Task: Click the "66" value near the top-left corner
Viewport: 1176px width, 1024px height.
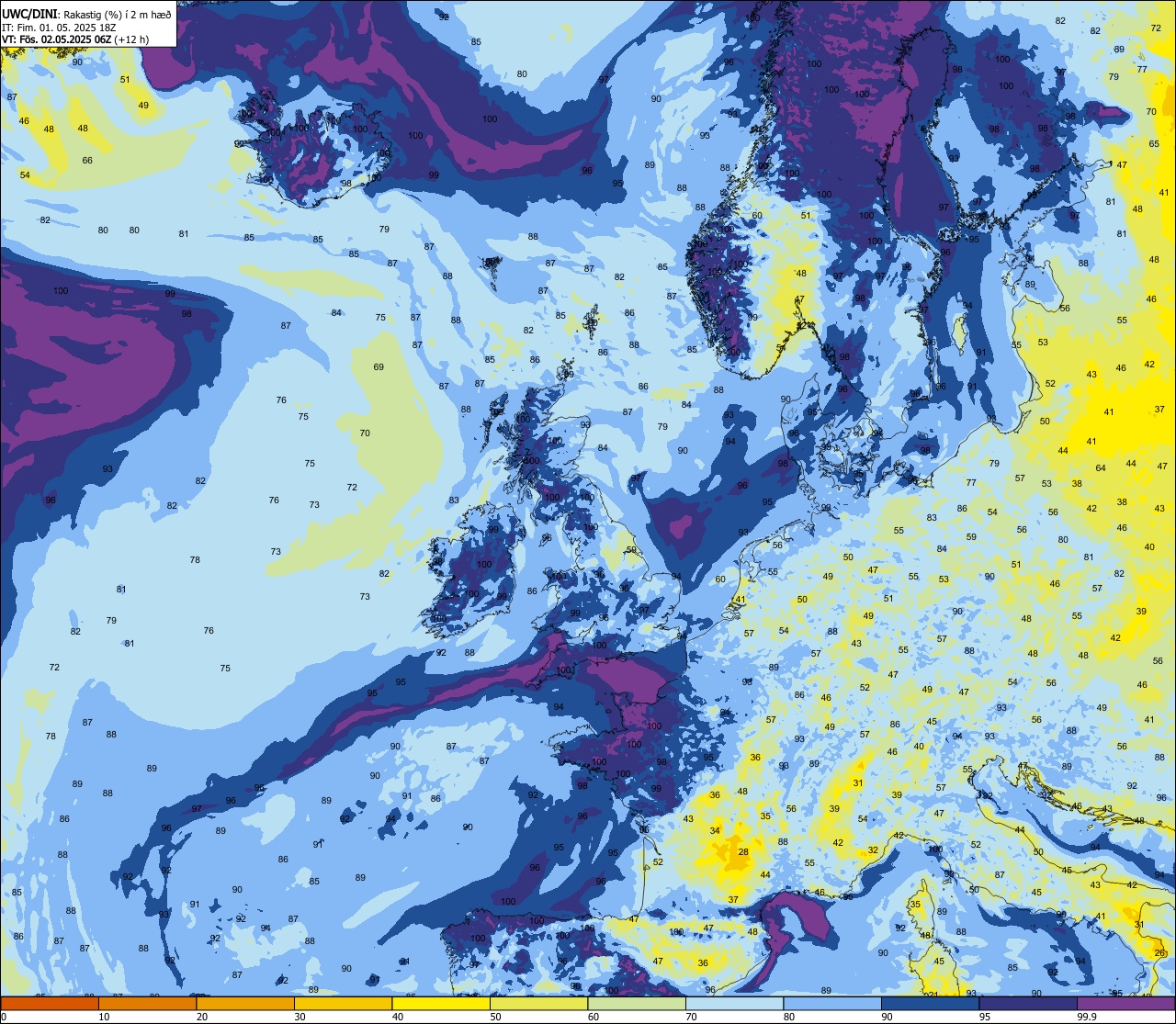Action: 87,161
